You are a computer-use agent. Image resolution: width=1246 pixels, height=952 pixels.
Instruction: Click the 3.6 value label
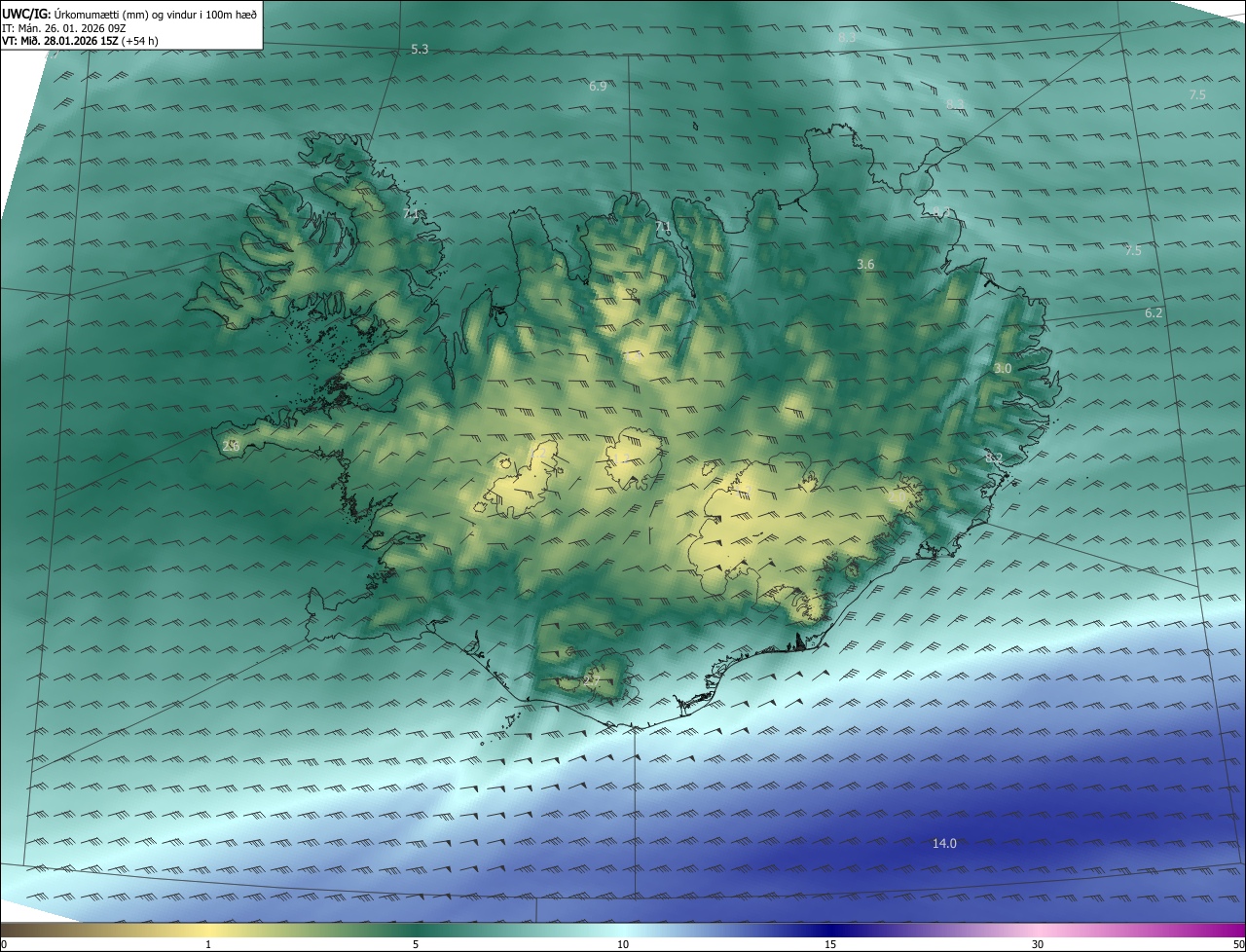coord(865,265)
